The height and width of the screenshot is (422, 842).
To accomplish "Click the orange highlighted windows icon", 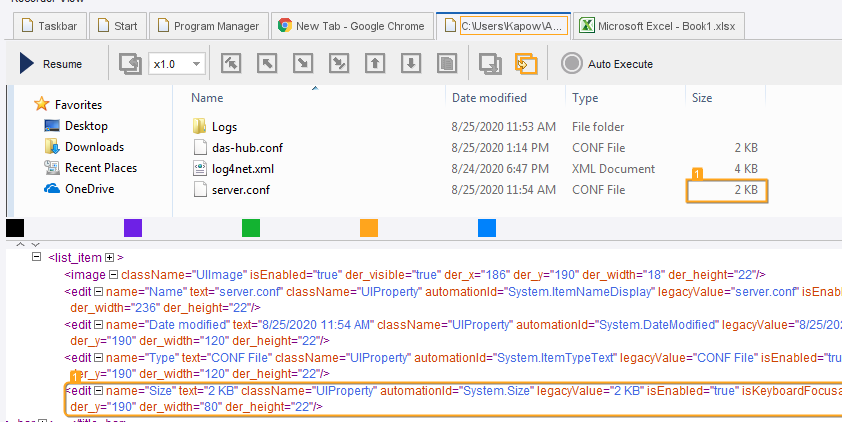I will [x=526, y=64].
